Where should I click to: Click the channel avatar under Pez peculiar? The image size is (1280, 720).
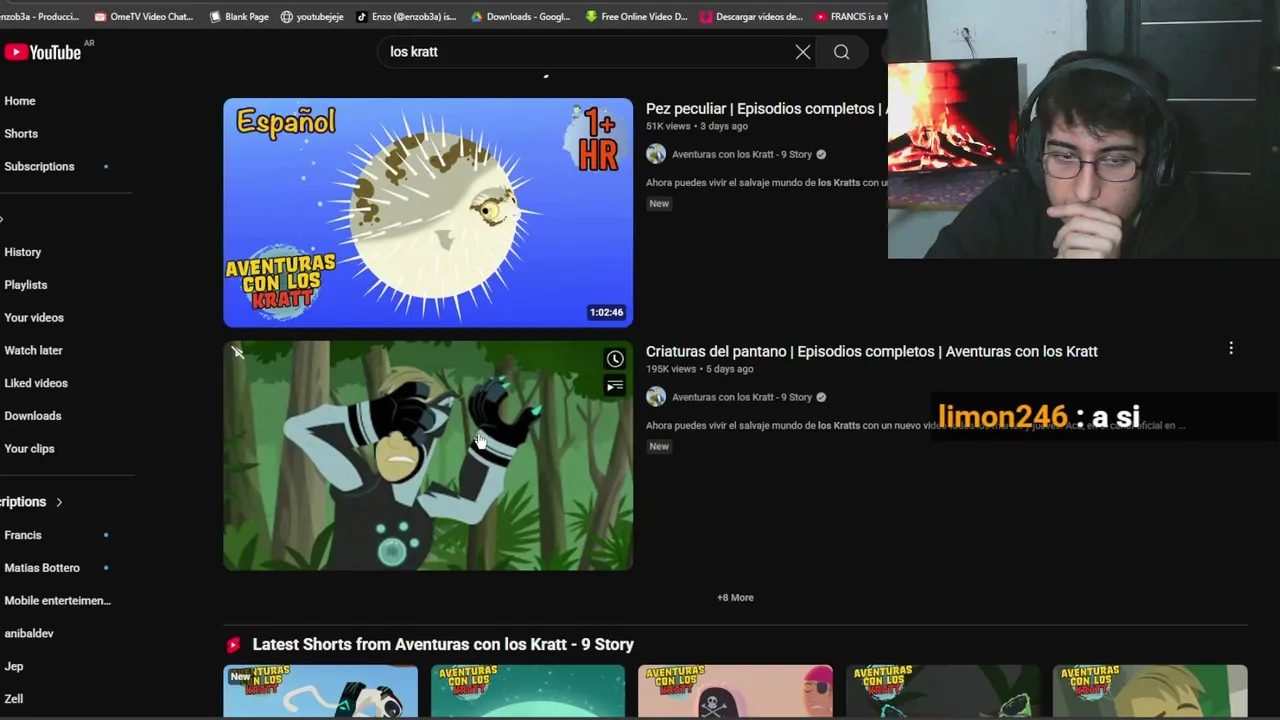656,154
